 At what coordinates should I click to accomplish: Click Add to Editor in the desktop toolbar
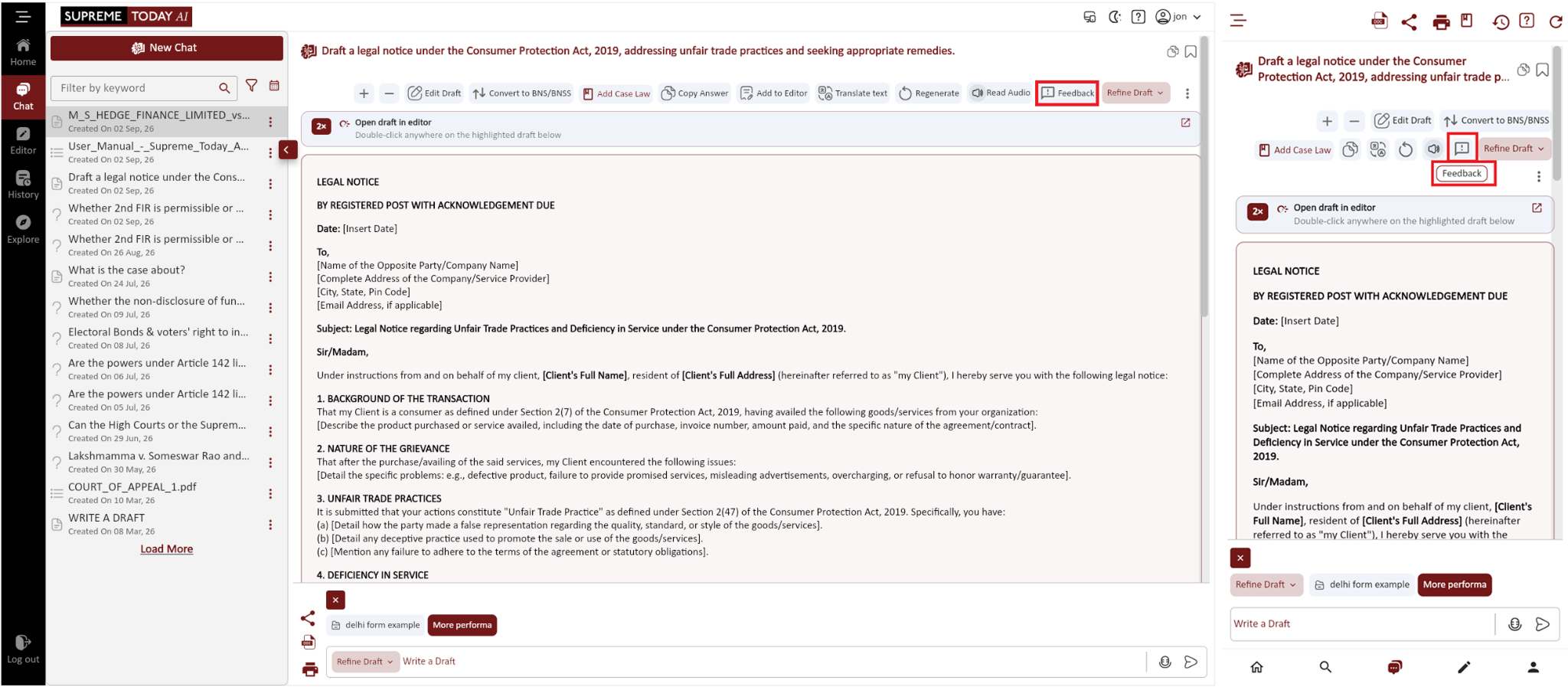tap(773, 93)
